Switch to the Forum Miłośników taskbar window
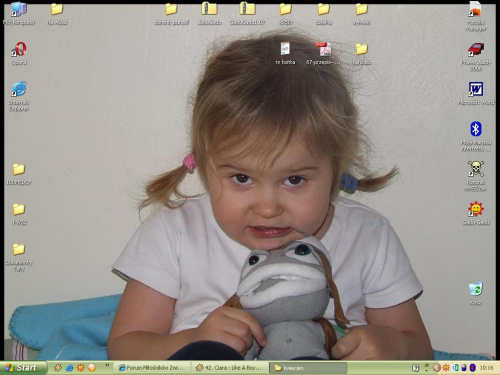The height and width of the screenshot is (375, 500). (x=153, y=368)
